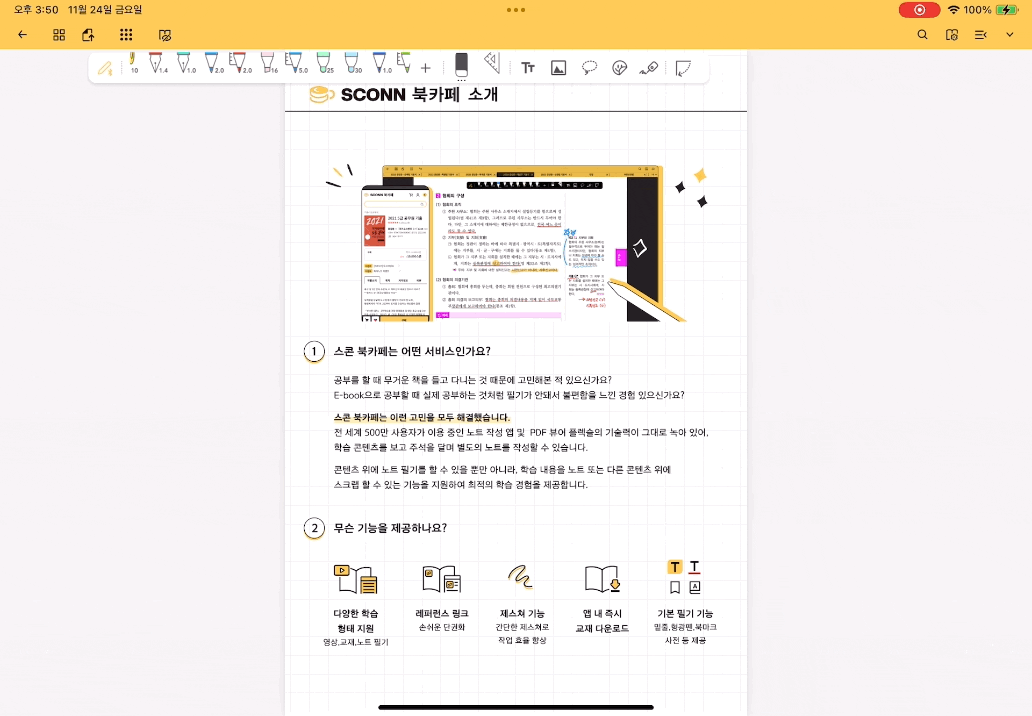Select the light blue highlighter size 30
The image size is (1032, 716).
[352, 63]
